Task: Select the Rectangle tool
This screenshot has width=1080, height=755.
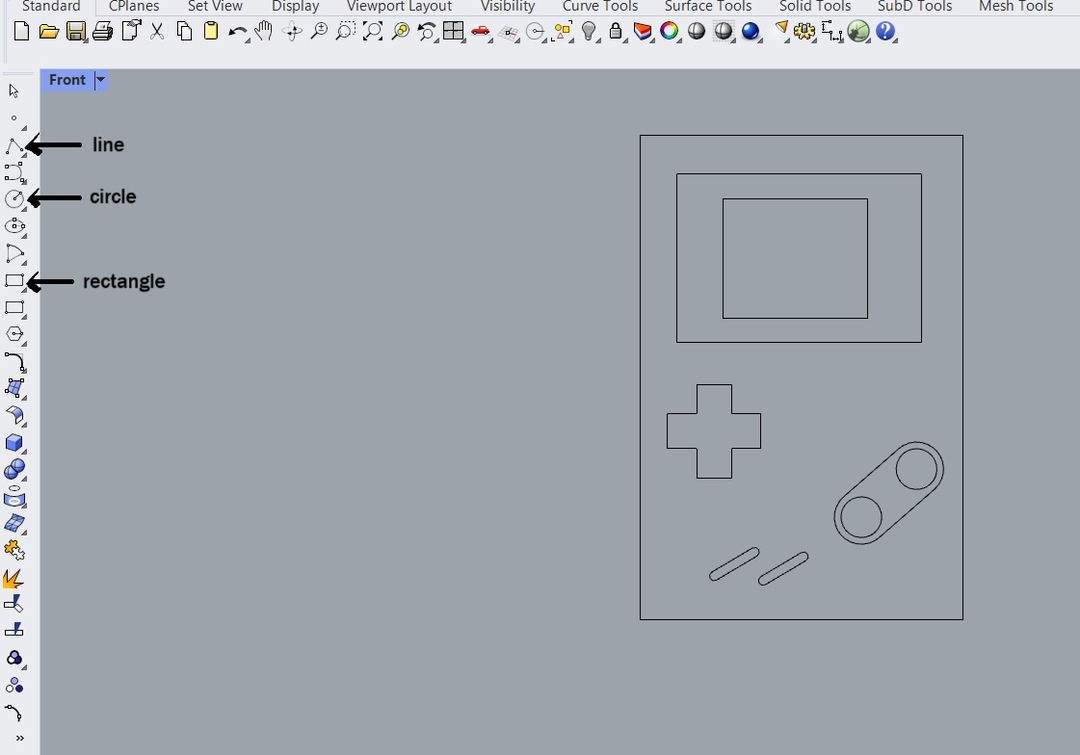Action: coord(14,280)
